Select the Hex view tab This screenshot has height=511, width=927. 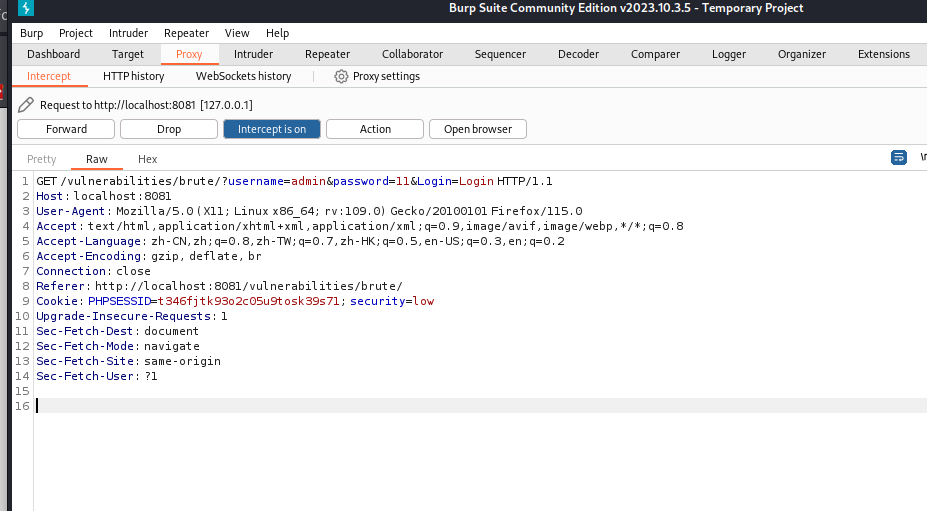(x=147, y=159)
